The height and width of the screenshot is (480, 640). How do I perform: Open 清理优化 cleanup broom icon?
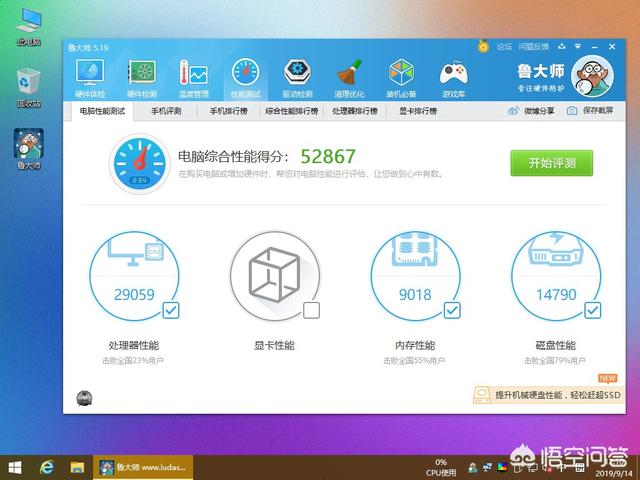point(349,78)
